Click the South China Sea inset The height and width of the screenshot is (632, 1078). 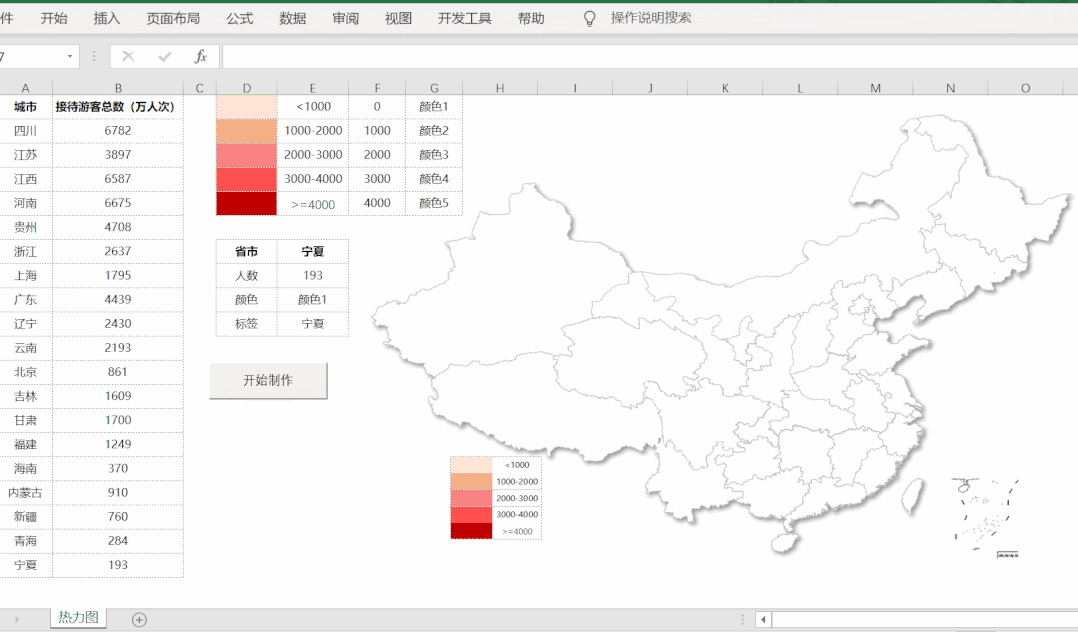coord(986,516)
